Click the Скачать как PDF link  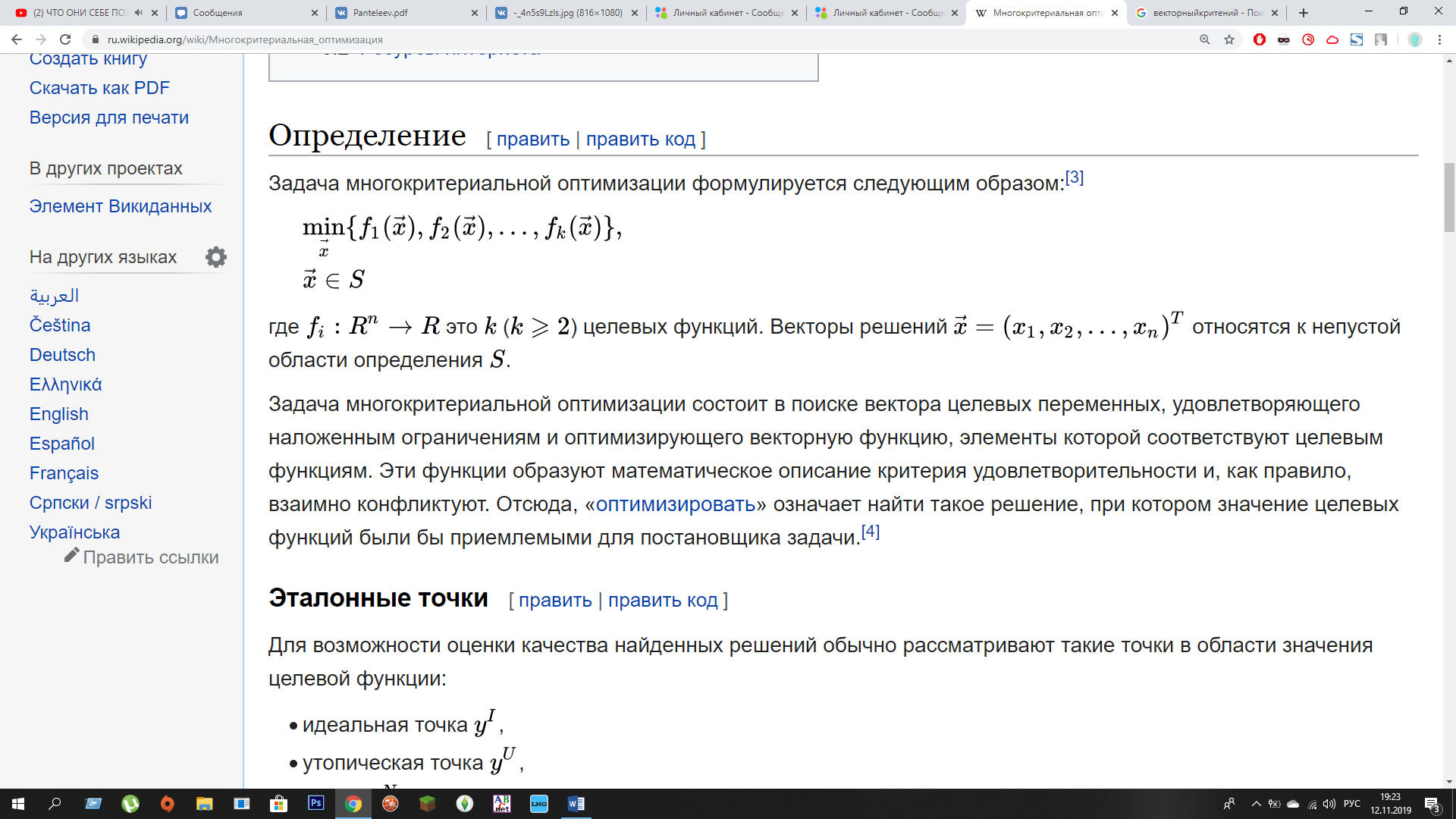(99, 88)
